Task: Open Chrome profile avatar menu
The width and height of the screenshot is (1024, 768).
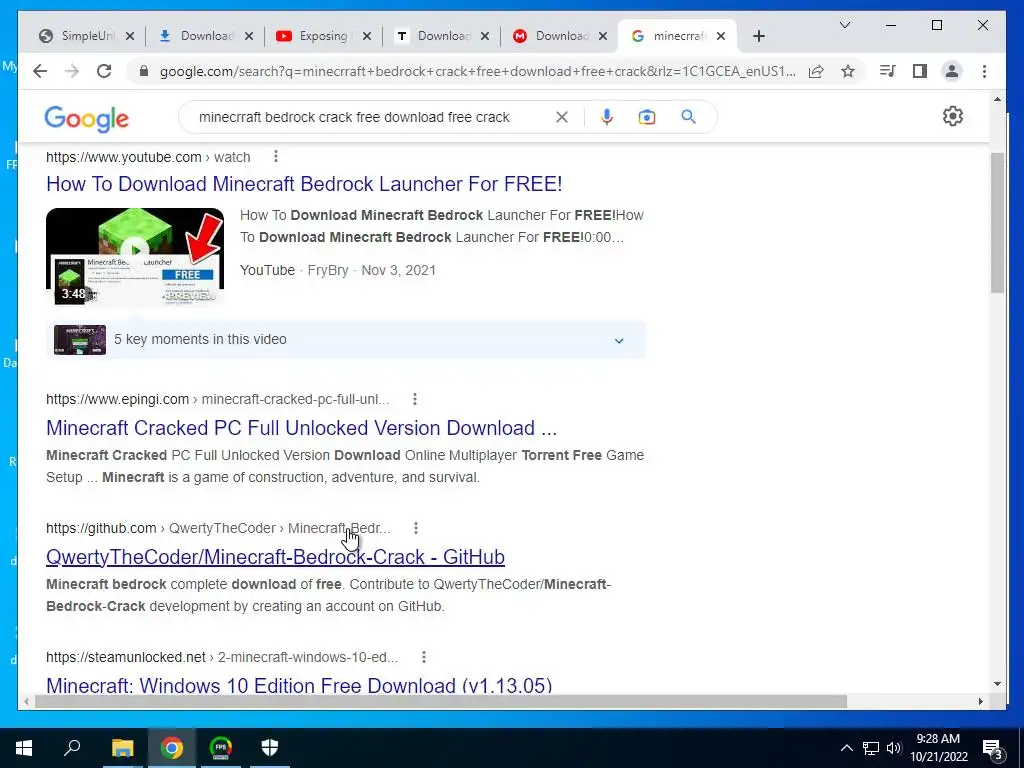Action: click(952, 71)
